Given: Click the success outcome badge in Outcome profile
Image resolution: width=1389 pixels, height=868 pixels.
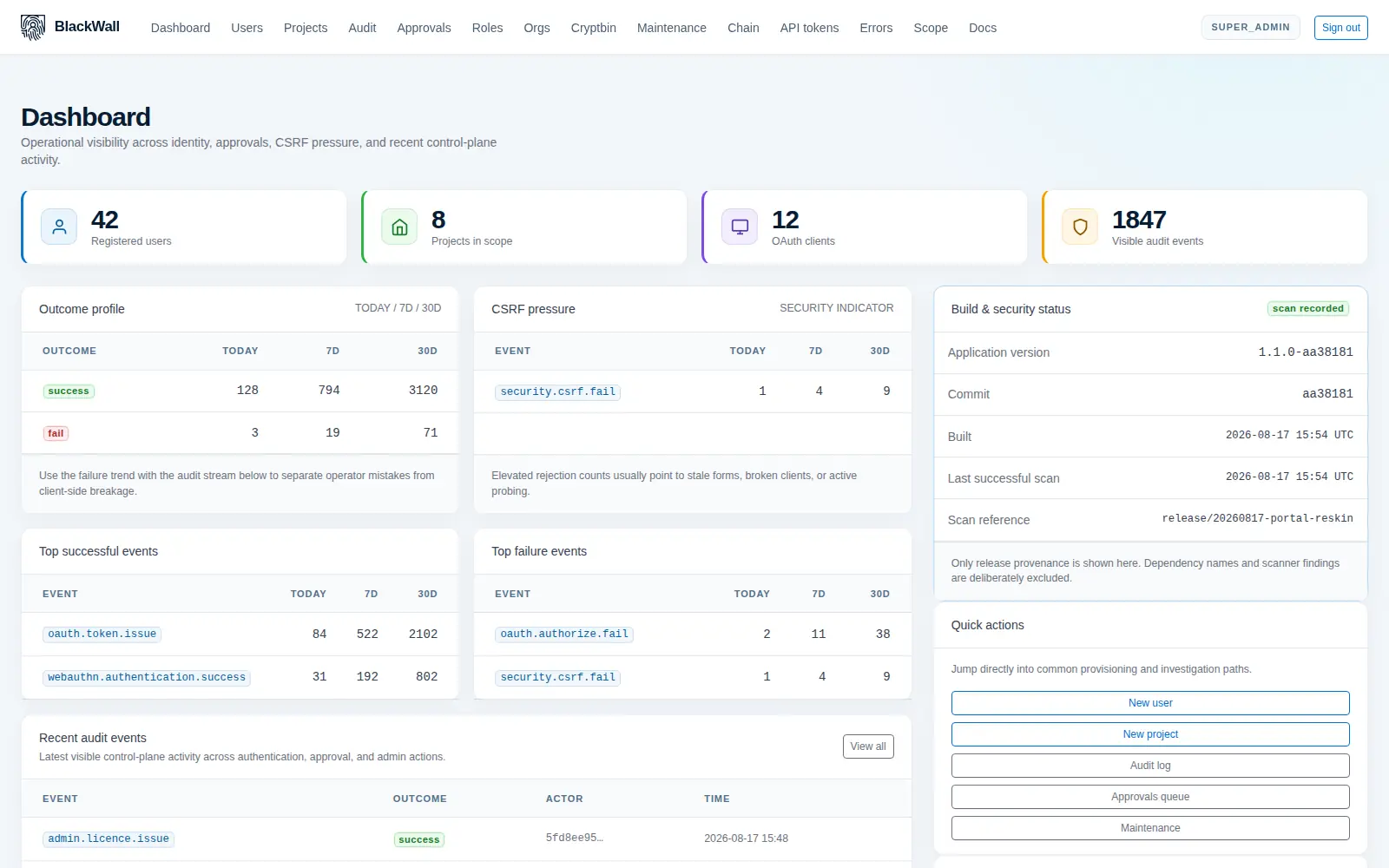Looking at the screenshot, I should (69, 391).
